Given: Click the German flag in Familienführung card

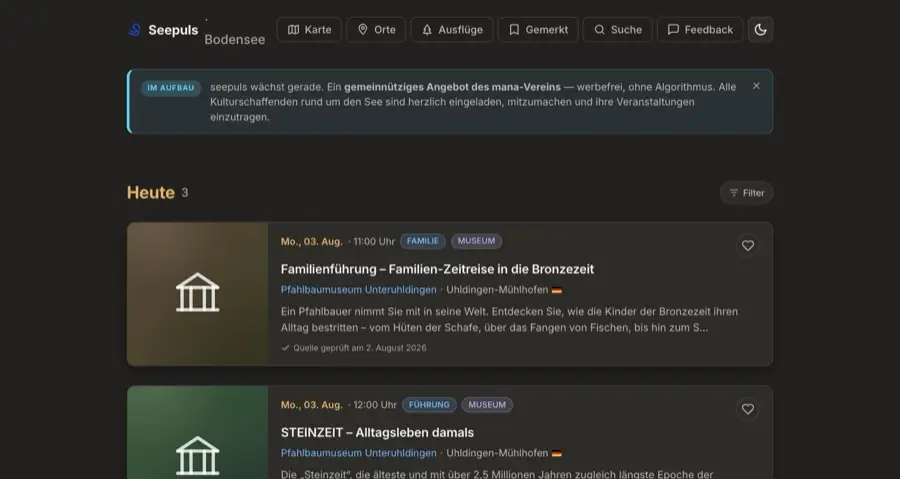Looking at the screenshot, I should [x=557, y=290].
